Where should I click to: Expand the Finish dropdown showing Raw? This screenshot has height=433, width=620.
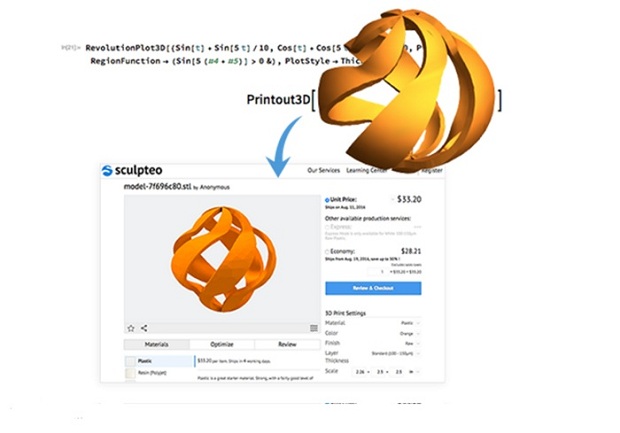point(412,343)
